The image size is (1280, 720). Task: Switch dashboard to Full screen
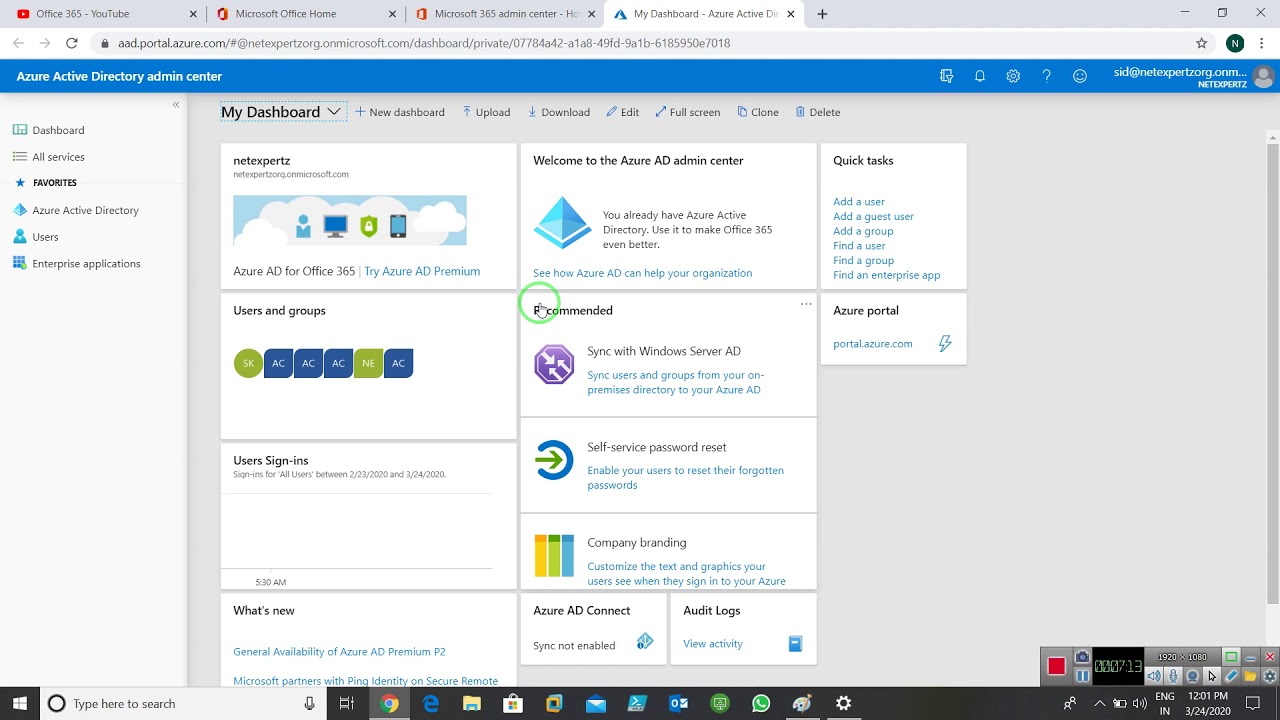[x=688, y=112]
